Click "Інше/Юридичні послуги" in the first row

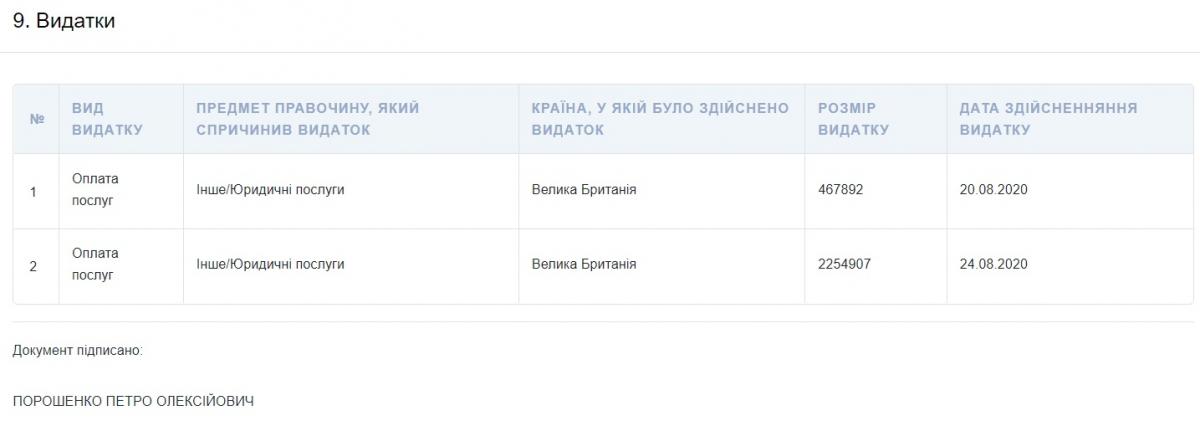tap(270, 190)
